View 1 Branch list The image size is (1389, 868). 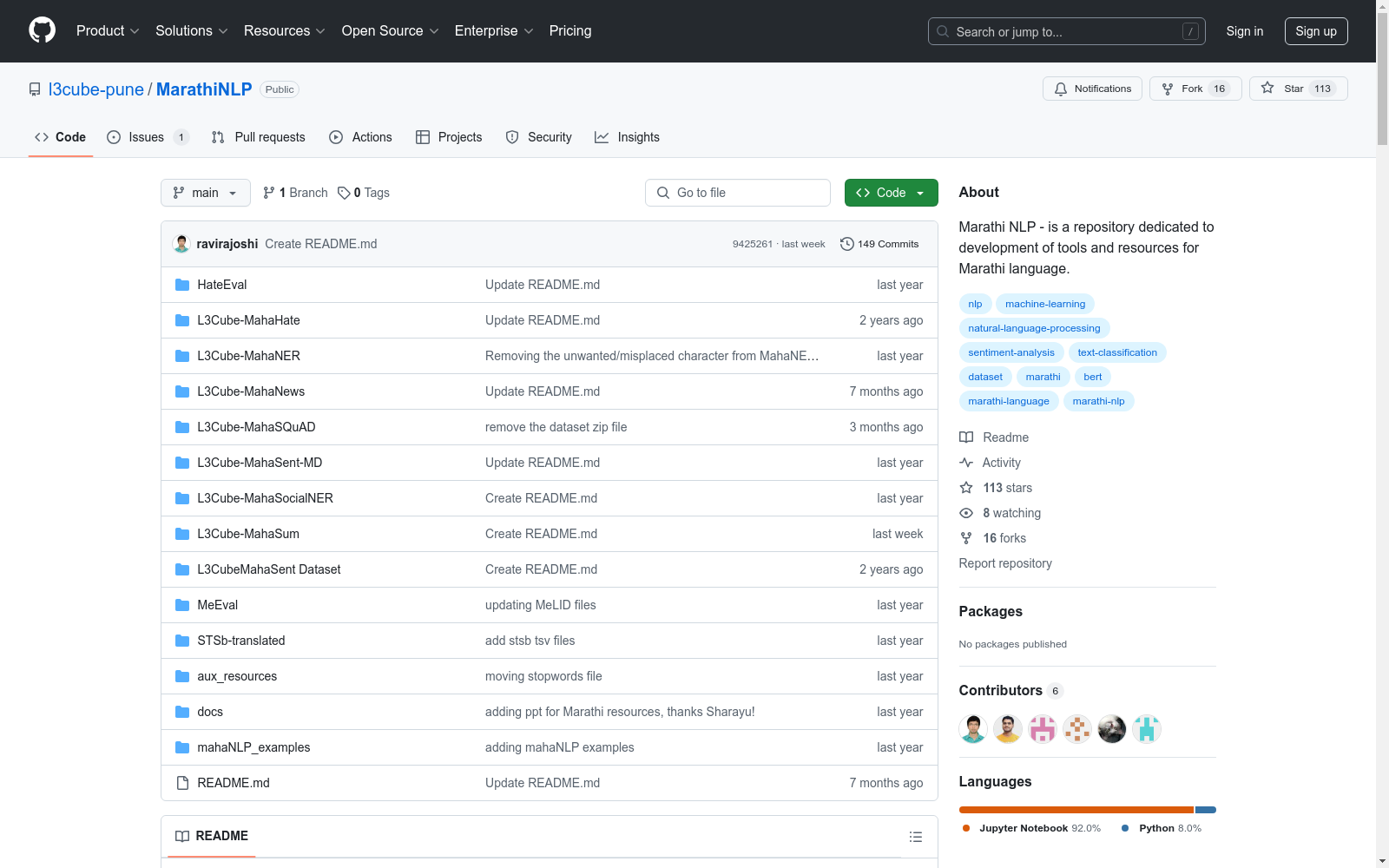tap(295, 193)
